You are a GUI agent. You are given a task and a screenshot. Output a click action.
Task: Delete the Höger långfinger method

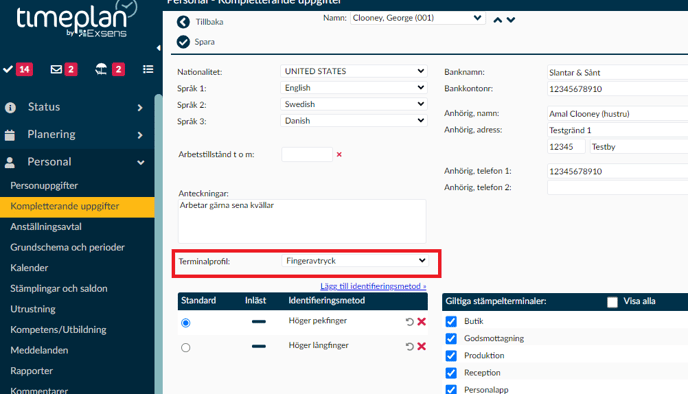pyautogui.click(x=422, y=347)
